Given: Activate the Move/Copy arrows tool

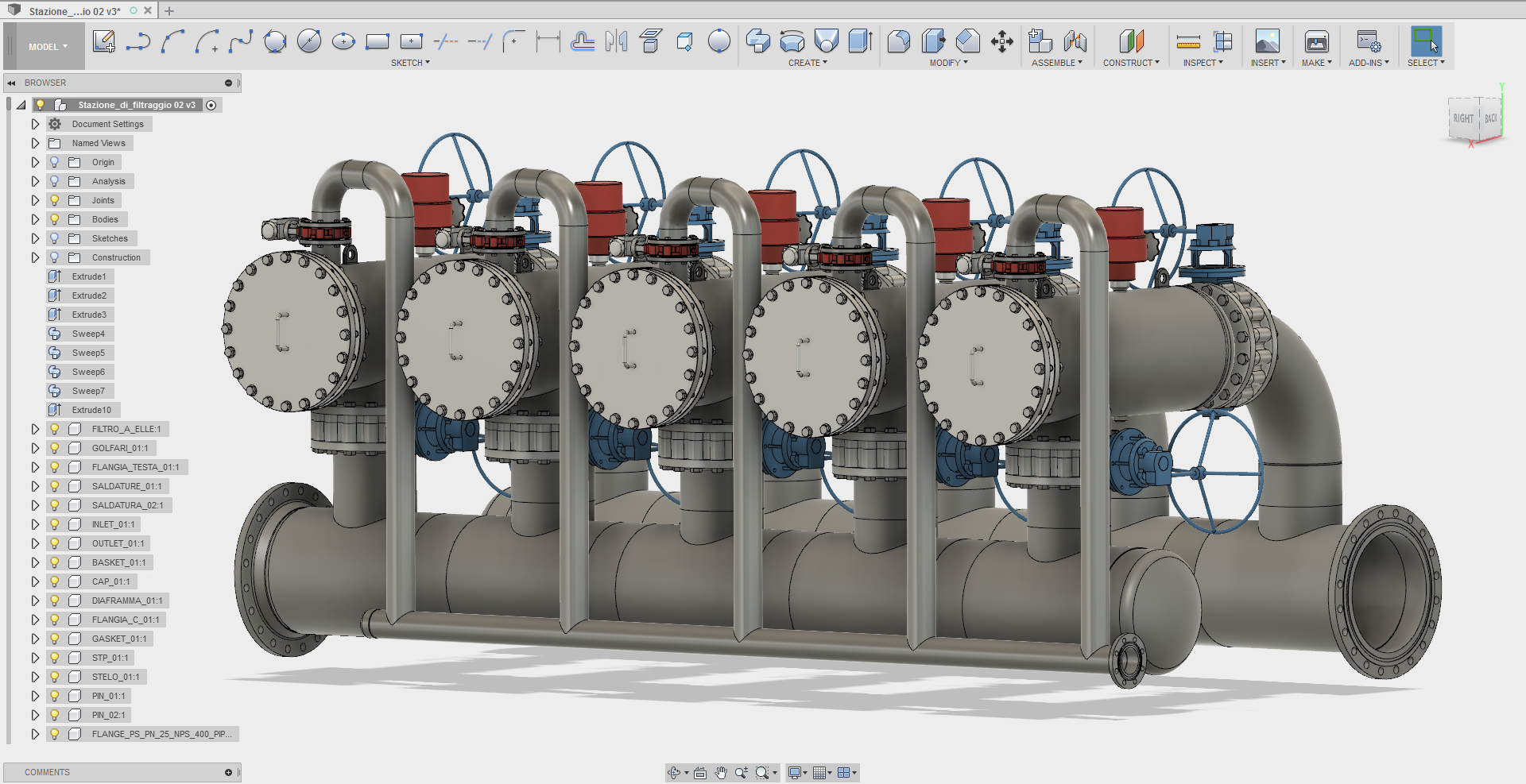Looking at the screenshot, I should click(1001, 41).
